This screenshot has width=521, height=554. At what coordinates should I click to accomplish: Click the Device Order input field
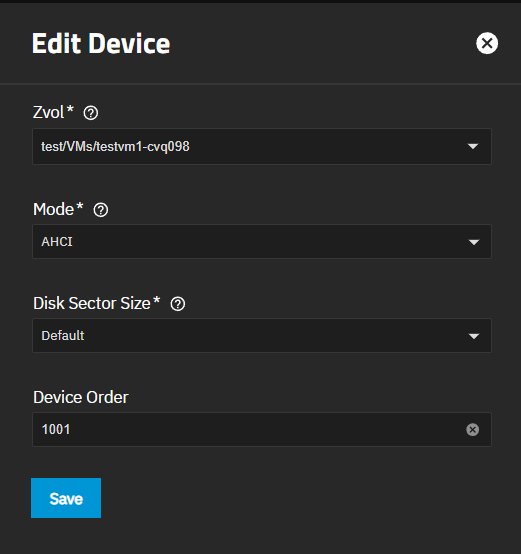(262, 430)
